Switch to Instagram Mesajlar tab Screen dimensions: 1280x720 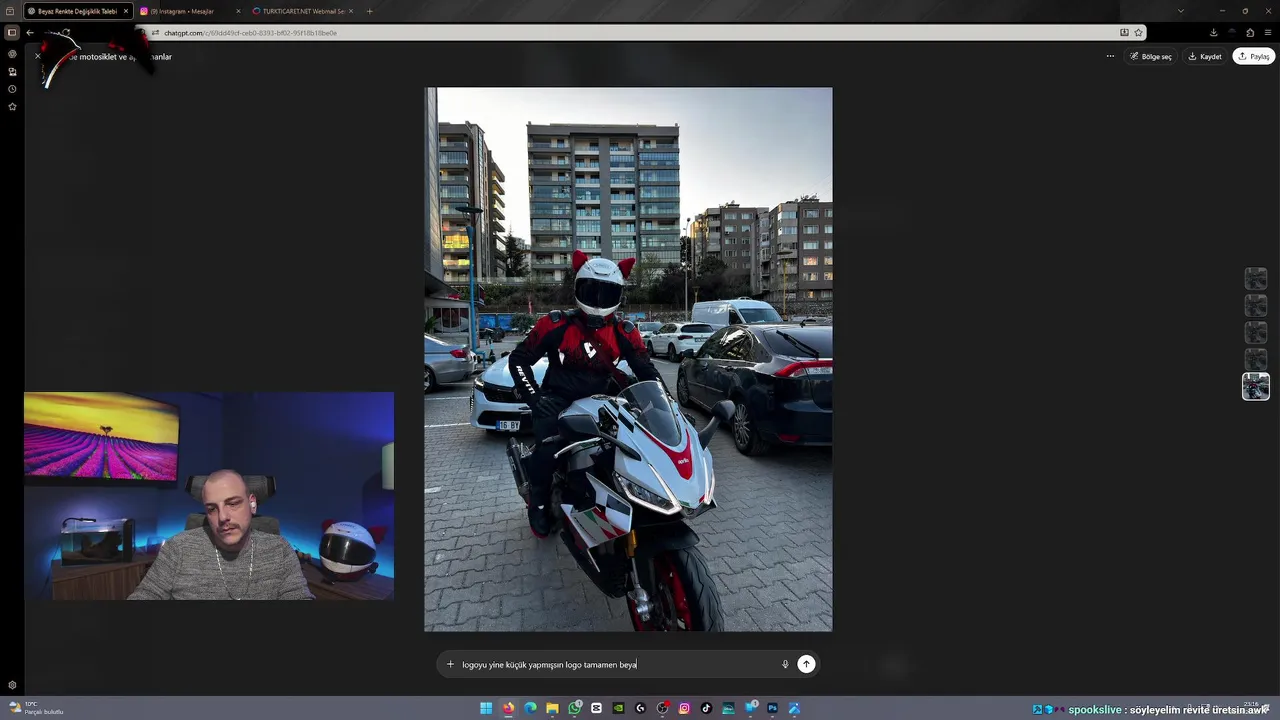pyautogui.click(x=190, y=11)
